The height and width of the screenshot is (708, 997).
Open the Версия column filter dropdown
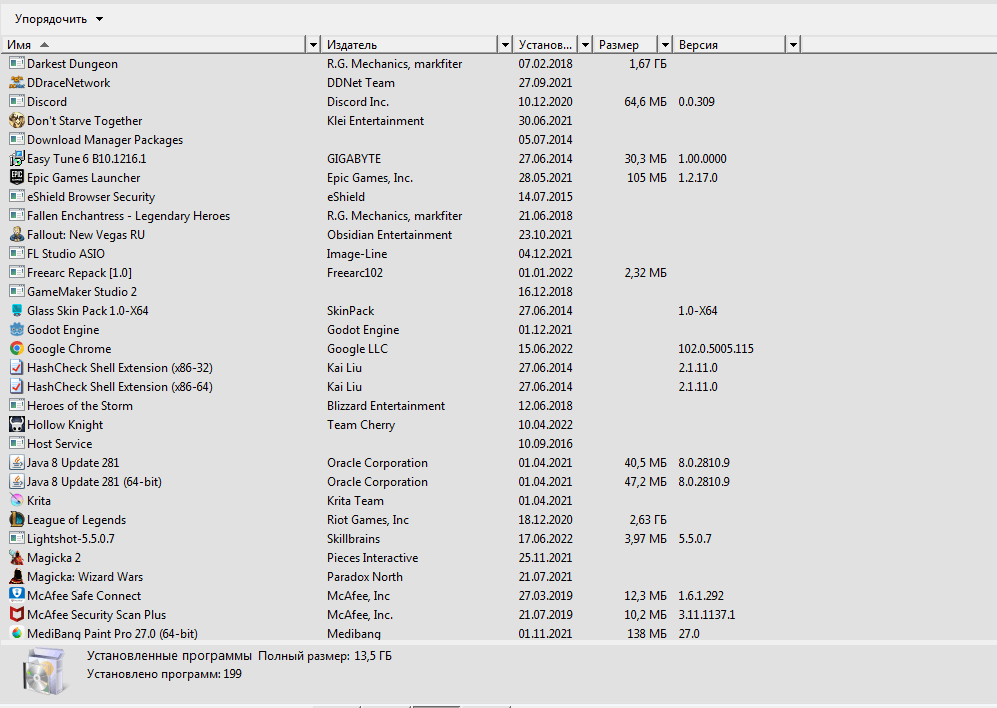(793, 45)
